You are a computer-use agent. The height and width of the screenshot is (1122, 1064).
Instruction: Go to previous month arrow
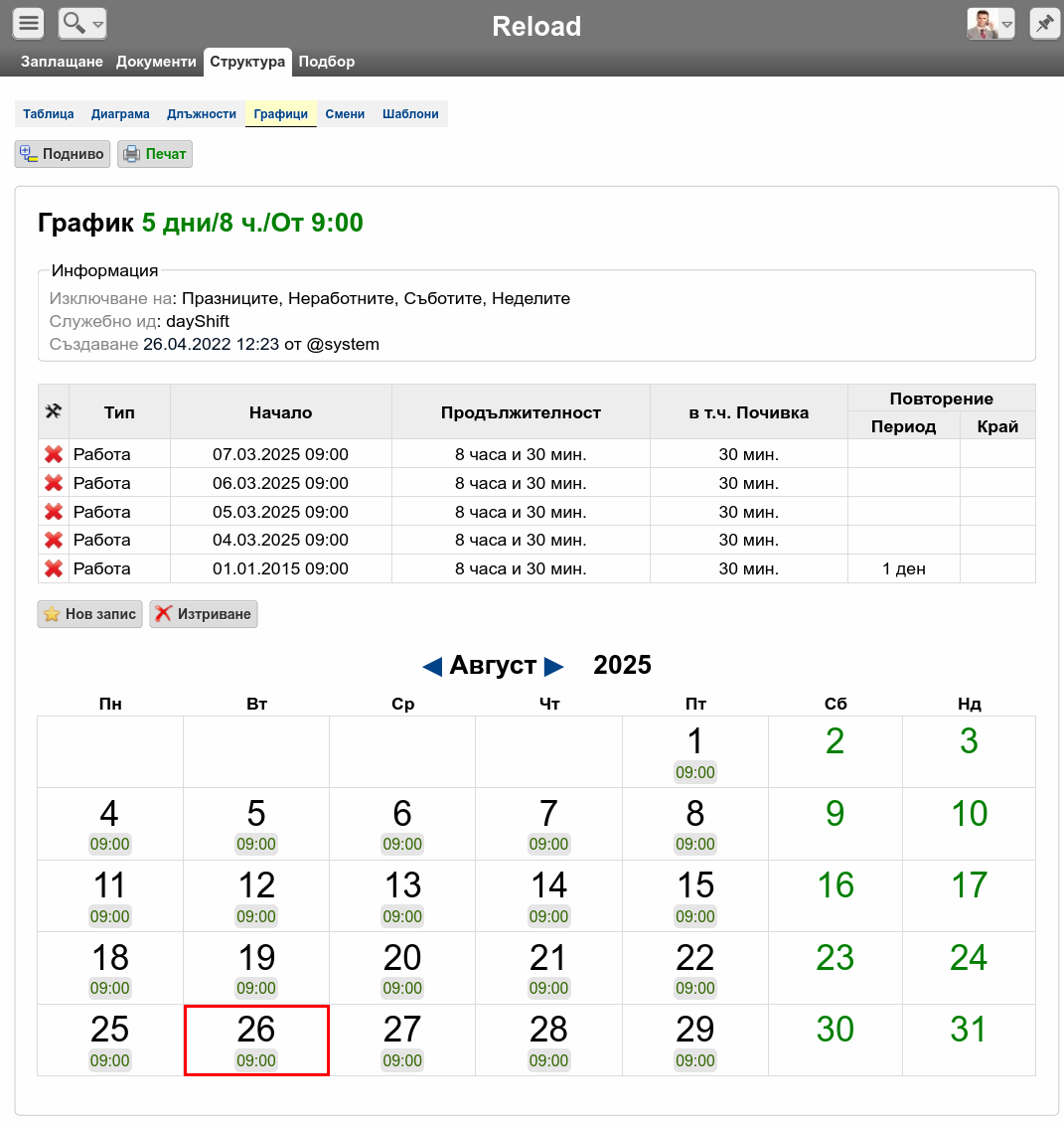(x=432, y=666)
